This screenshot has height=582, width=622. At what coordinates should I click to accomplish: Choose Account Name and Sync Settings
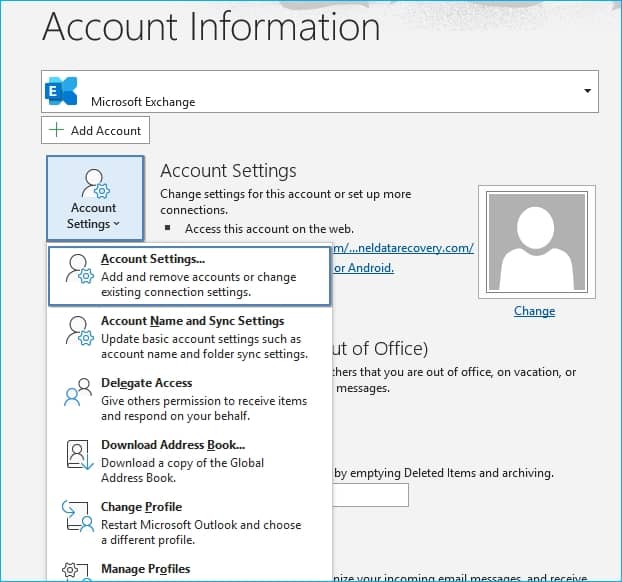tap(189, 338)
